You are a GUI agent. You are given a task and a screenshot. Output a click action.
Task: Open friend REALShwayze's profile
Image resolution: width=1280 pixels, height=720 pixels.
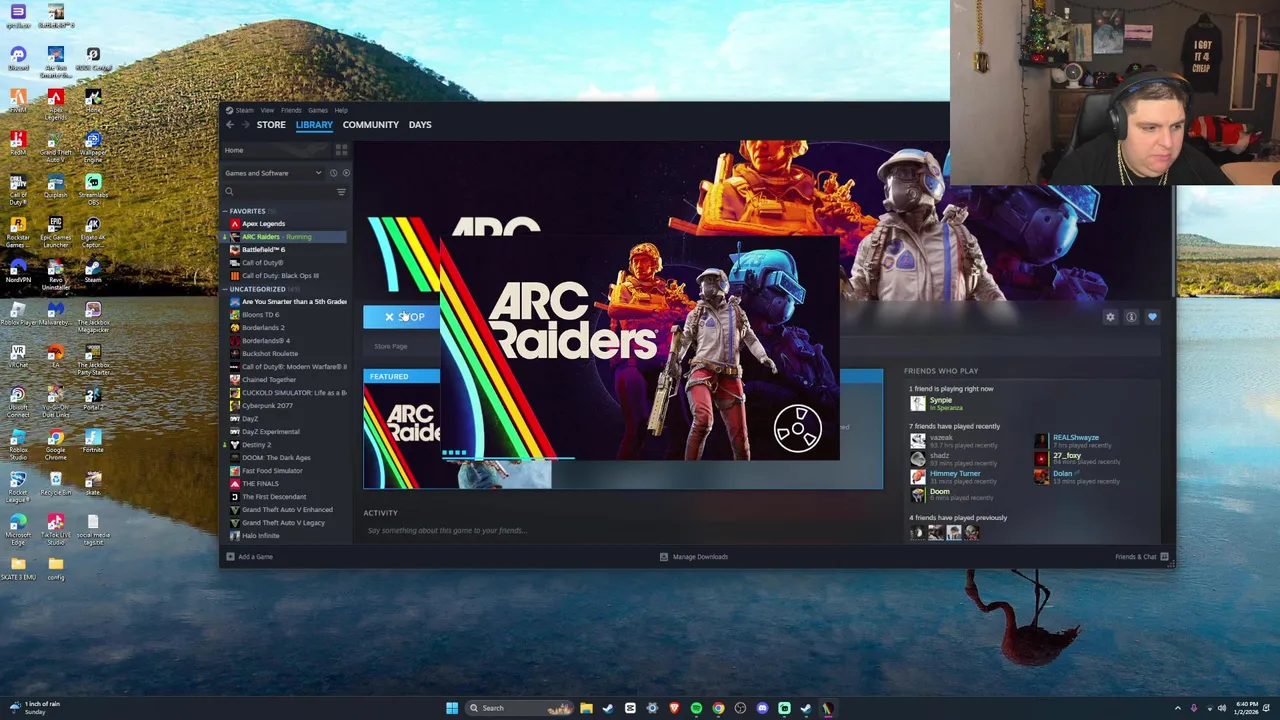[1076, 437]
